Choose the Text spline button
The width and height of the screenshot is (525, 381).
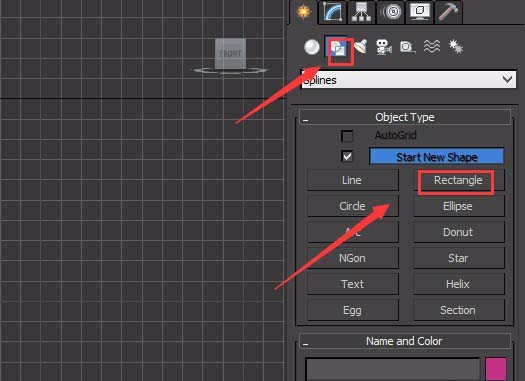point(353,284)
